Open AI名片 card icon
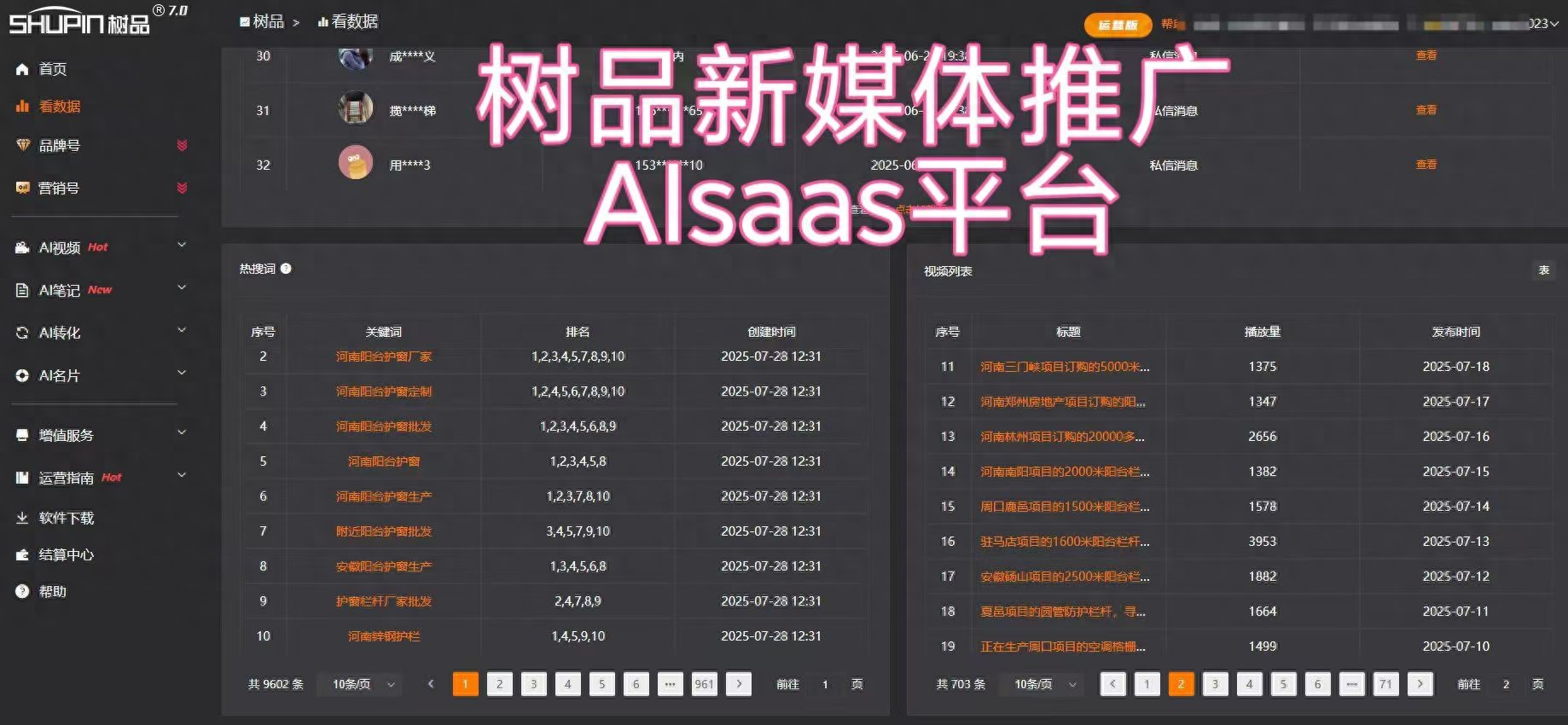This screenshot has width=1568, height=725. pos(22,375)
